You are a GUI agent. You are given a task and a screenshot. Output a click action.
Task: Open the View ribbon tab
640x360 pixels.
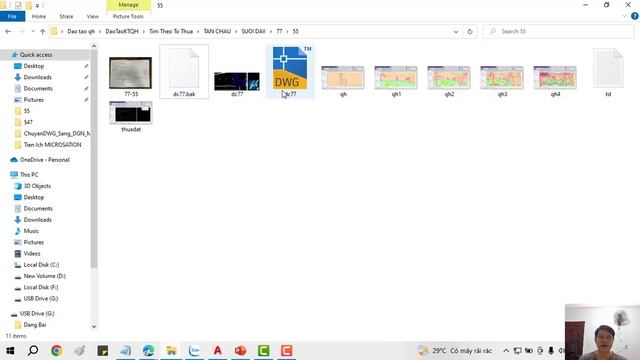(93, 16)
